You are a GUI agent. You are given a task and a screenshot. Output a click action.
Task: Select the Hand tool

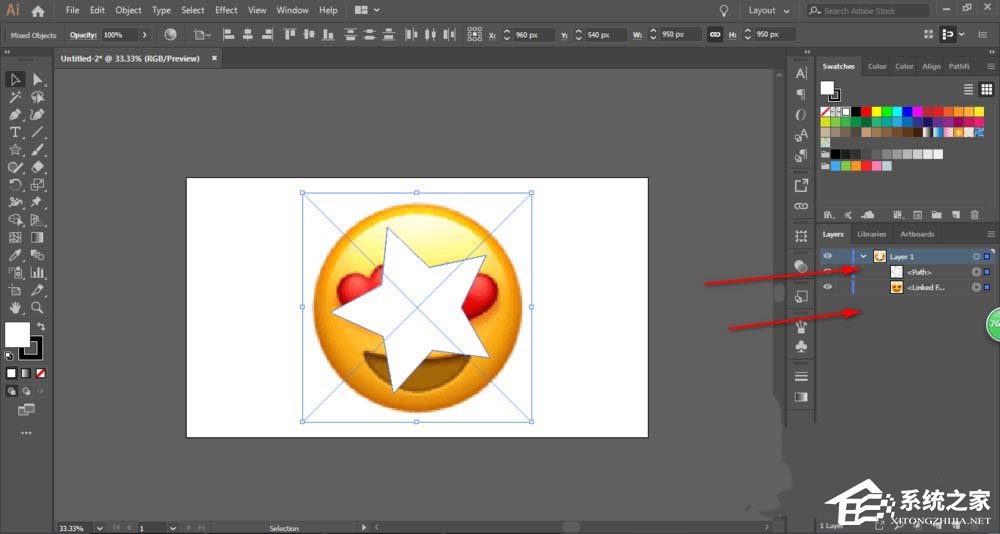tap(15, 307)
